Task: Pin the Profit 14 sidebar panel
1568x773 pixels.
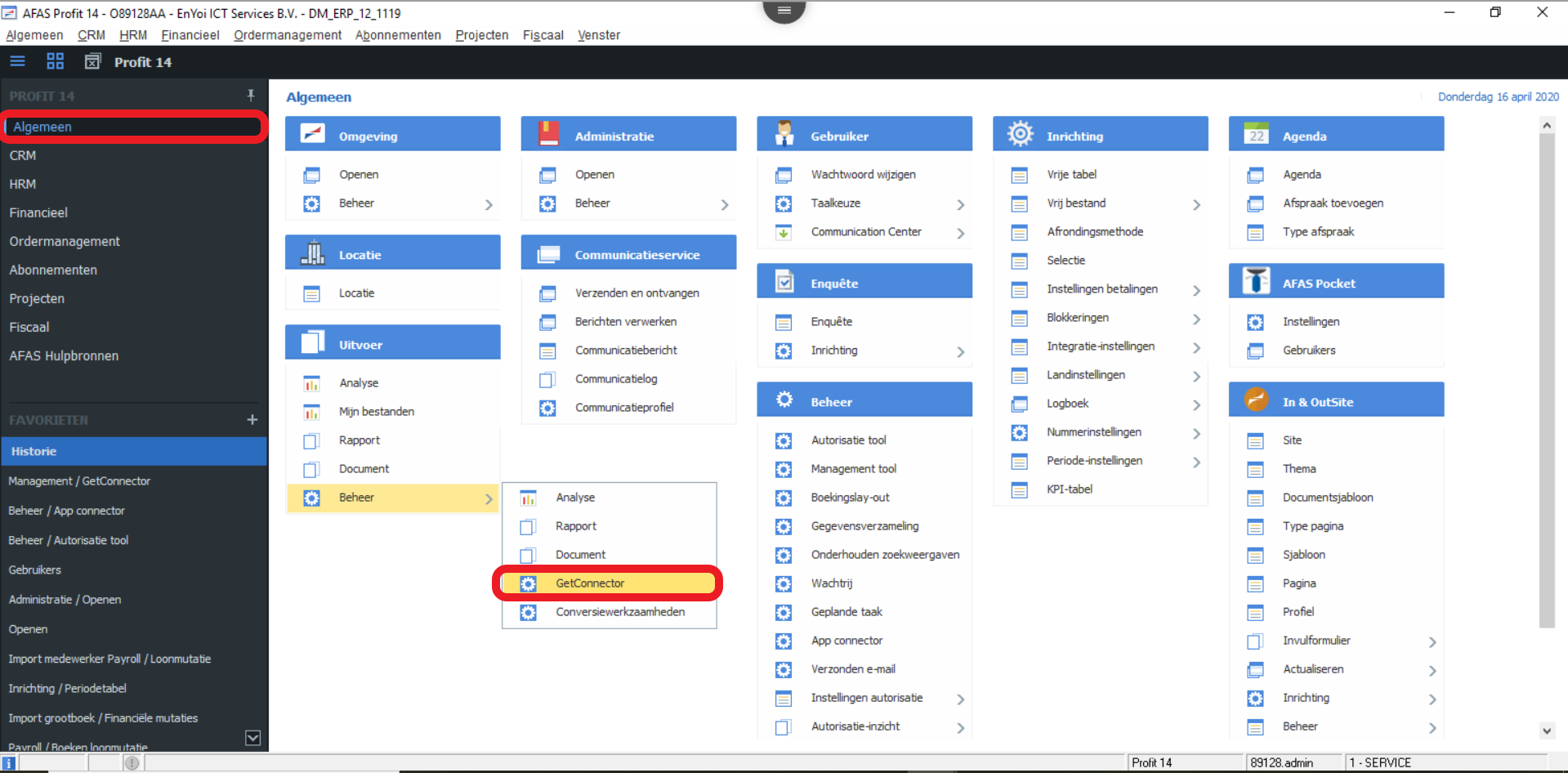Action: click(251, 96)
